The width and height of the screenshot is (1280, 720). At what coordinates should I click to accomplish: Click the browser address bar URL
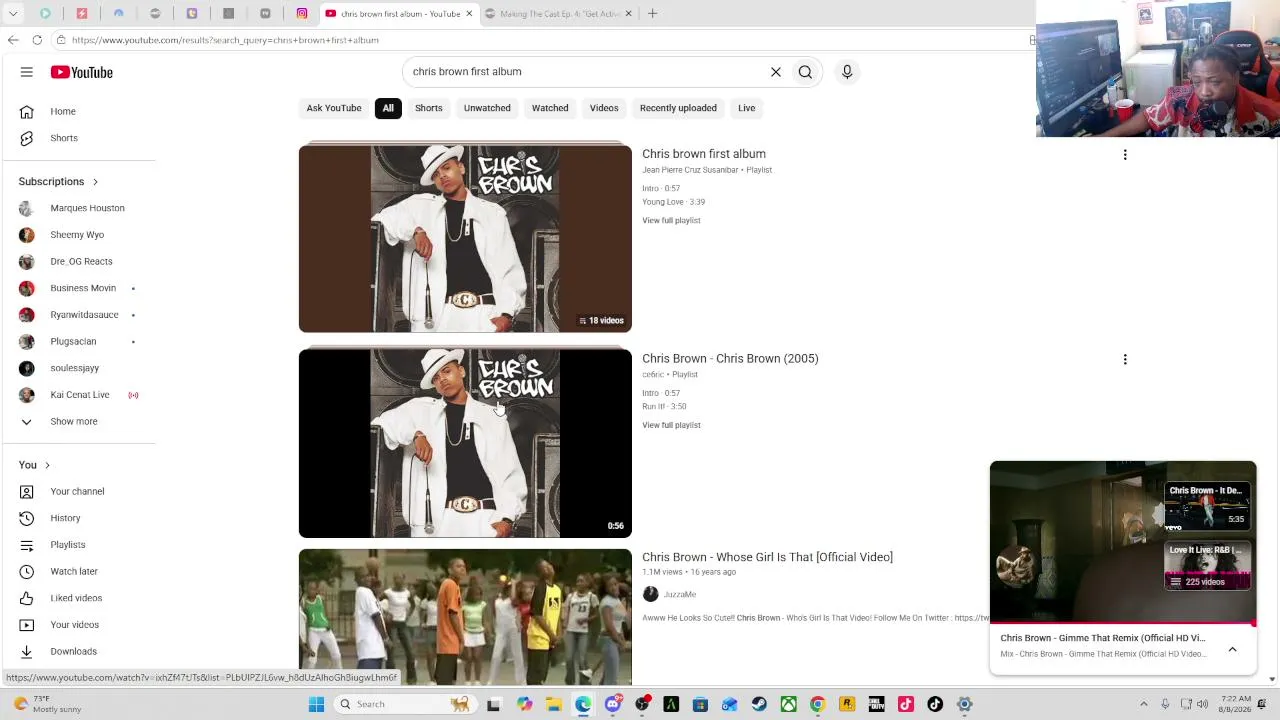225,40
